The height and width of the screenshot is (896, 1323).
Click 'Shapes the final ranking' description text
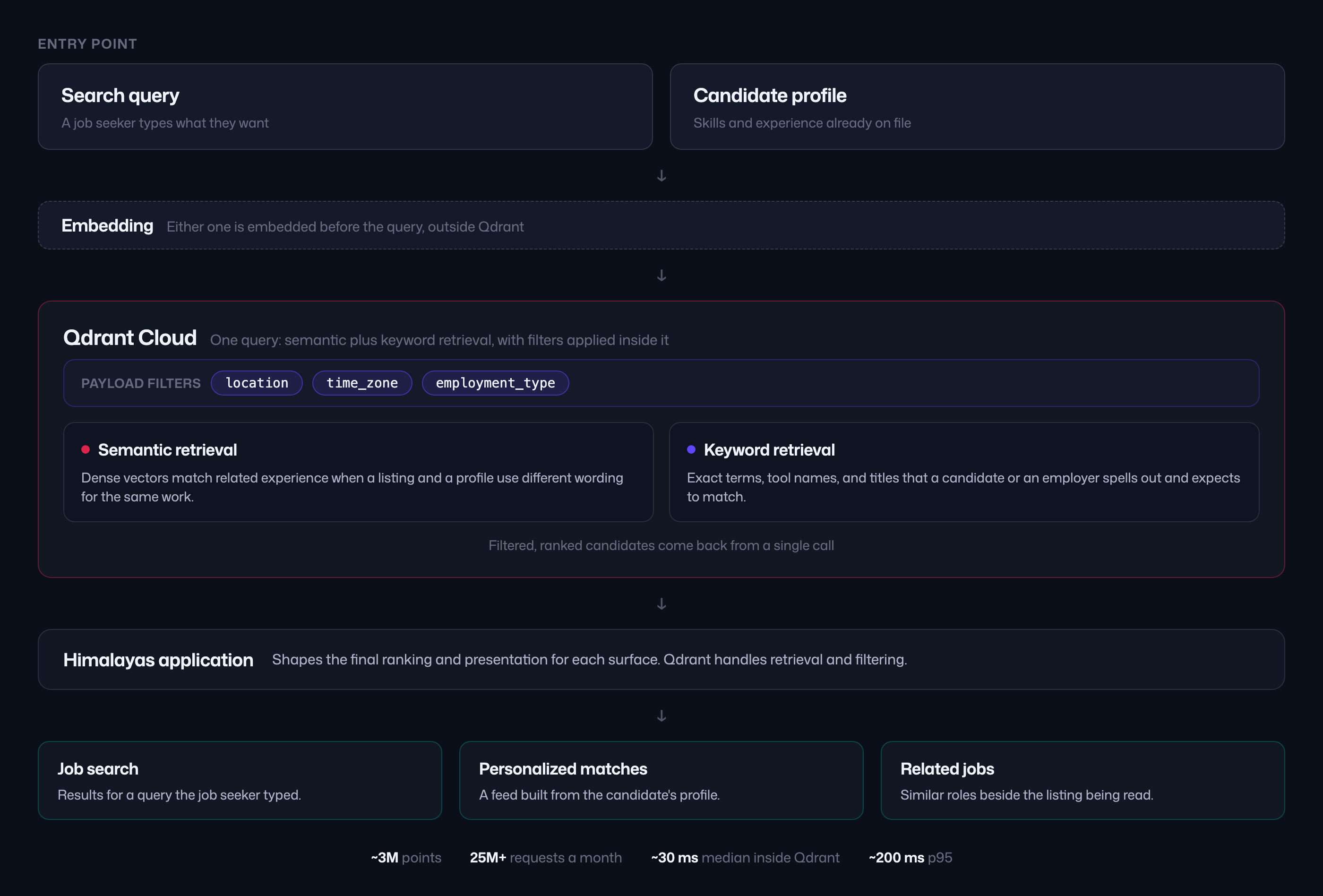[589, 659]
